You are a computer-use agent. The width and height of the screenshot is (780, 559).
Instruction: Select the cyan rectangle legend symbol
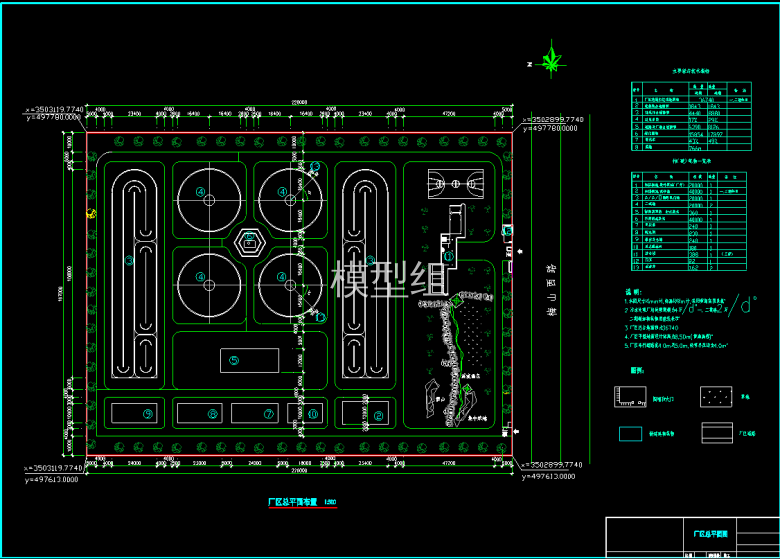pos(630,434)
